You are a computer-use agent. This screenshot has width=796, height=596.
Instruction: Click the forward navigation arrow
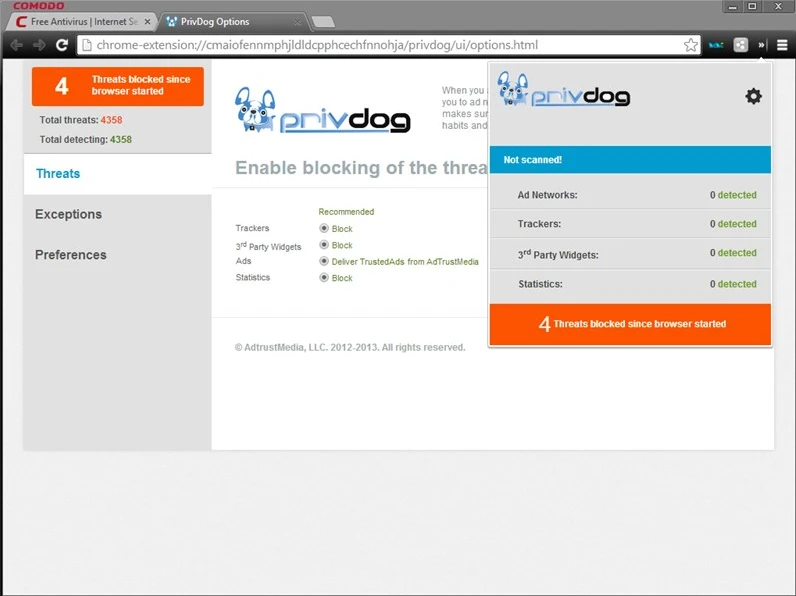pos(39,45)
